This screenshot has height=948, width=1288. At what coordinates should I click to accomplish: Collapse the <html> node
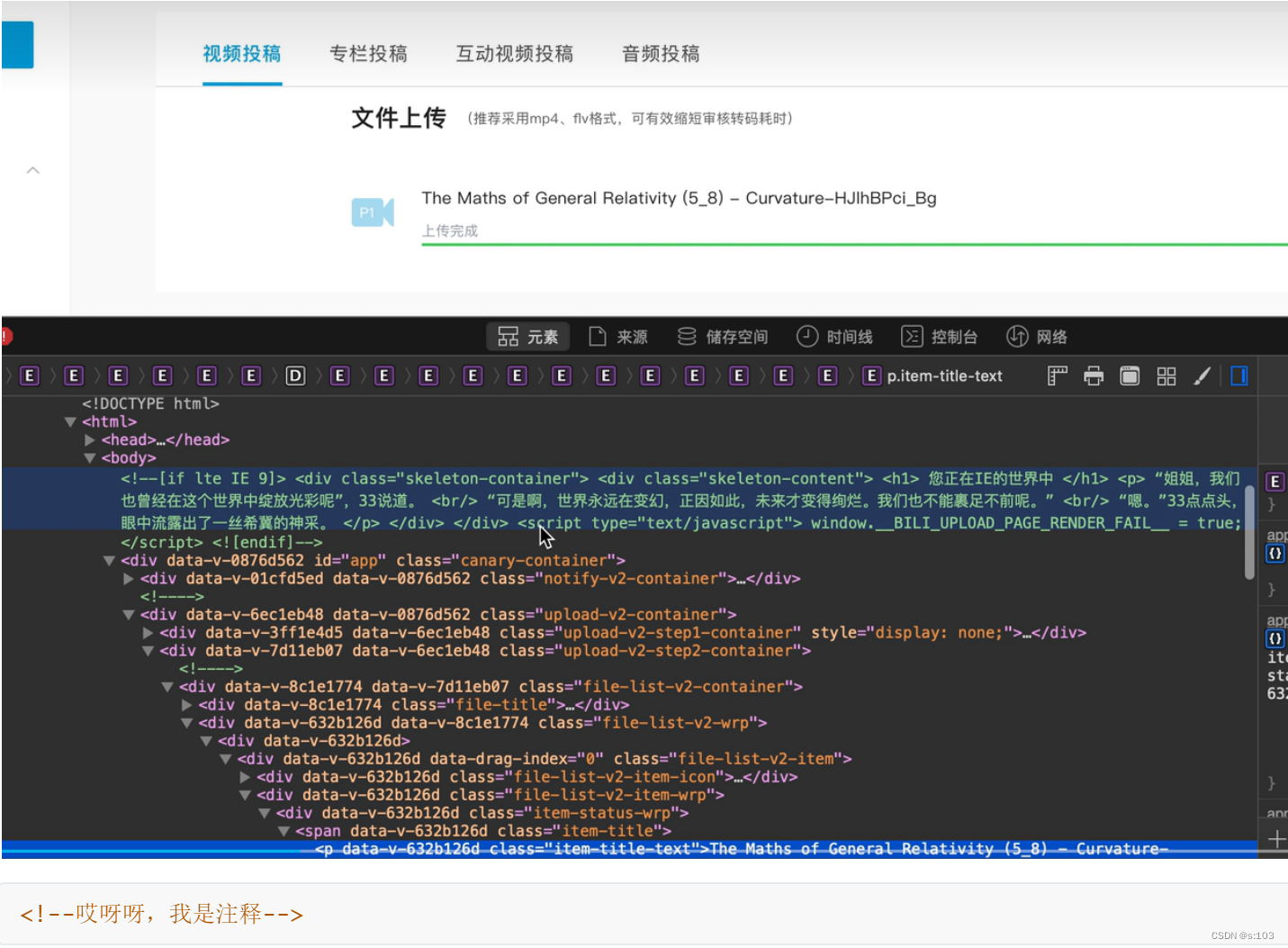pyautogui.click(x=70, y=421)
